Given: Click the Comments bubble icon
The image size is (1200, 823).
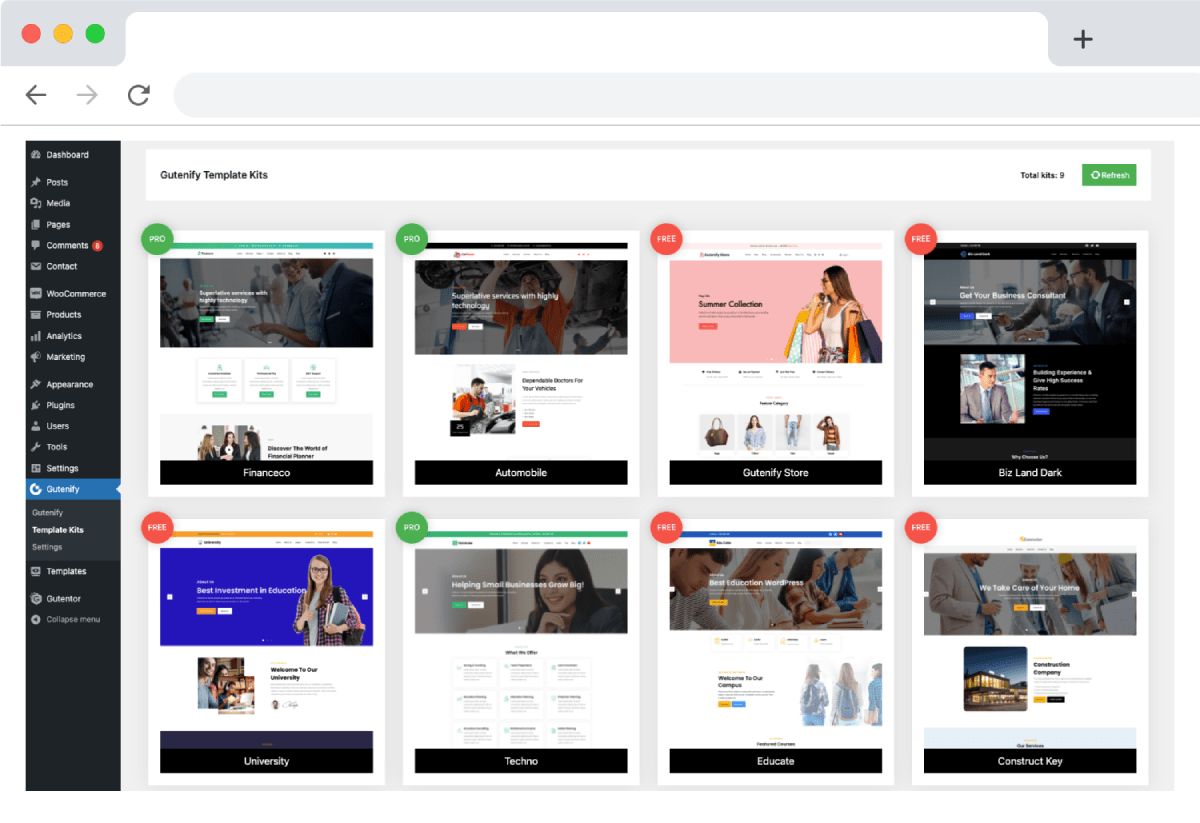Looking at the screenshot, I should click(x=36, y=245).
